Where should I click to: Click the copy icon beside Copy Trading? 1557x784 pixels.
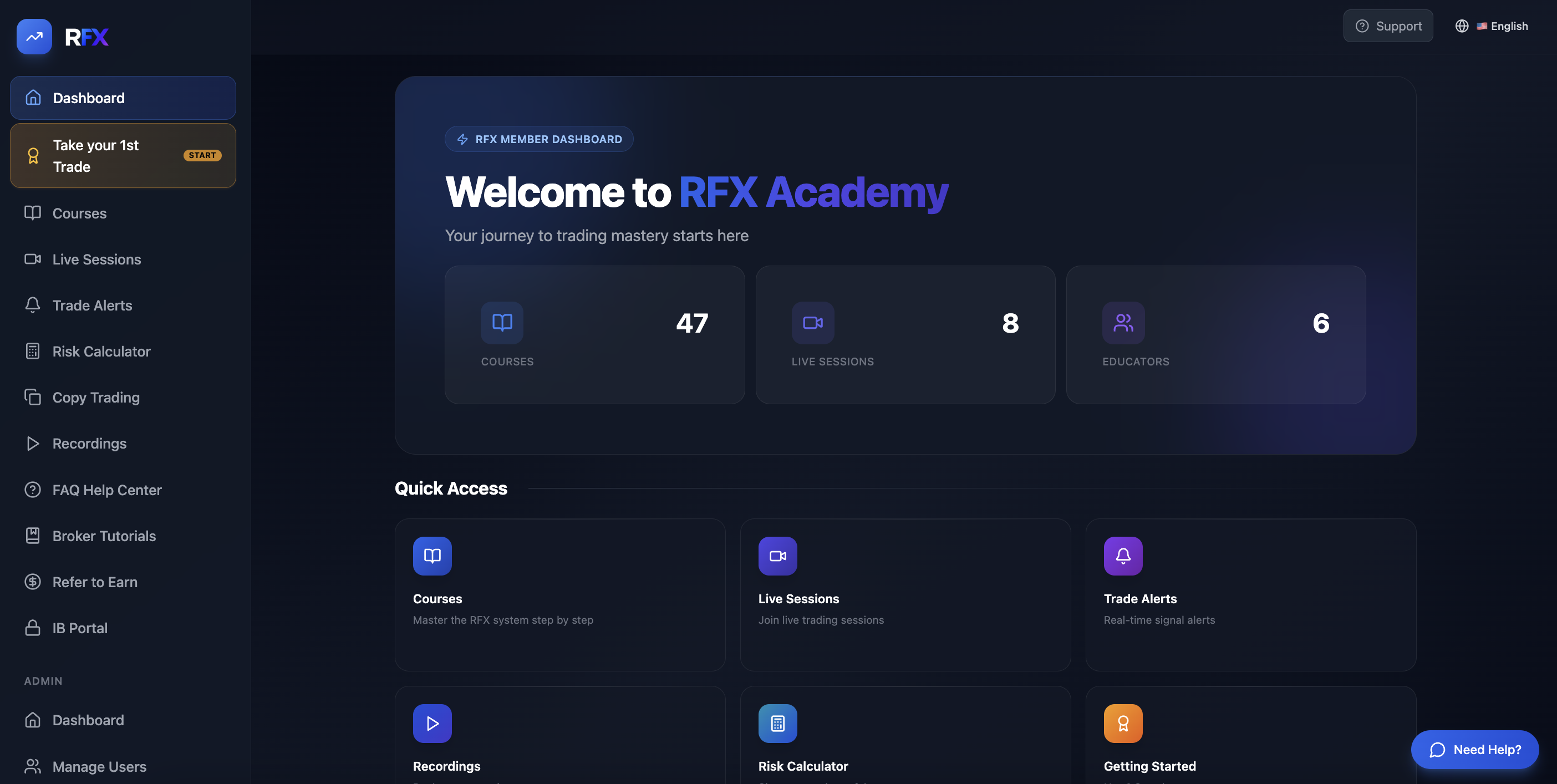[33, 397]
